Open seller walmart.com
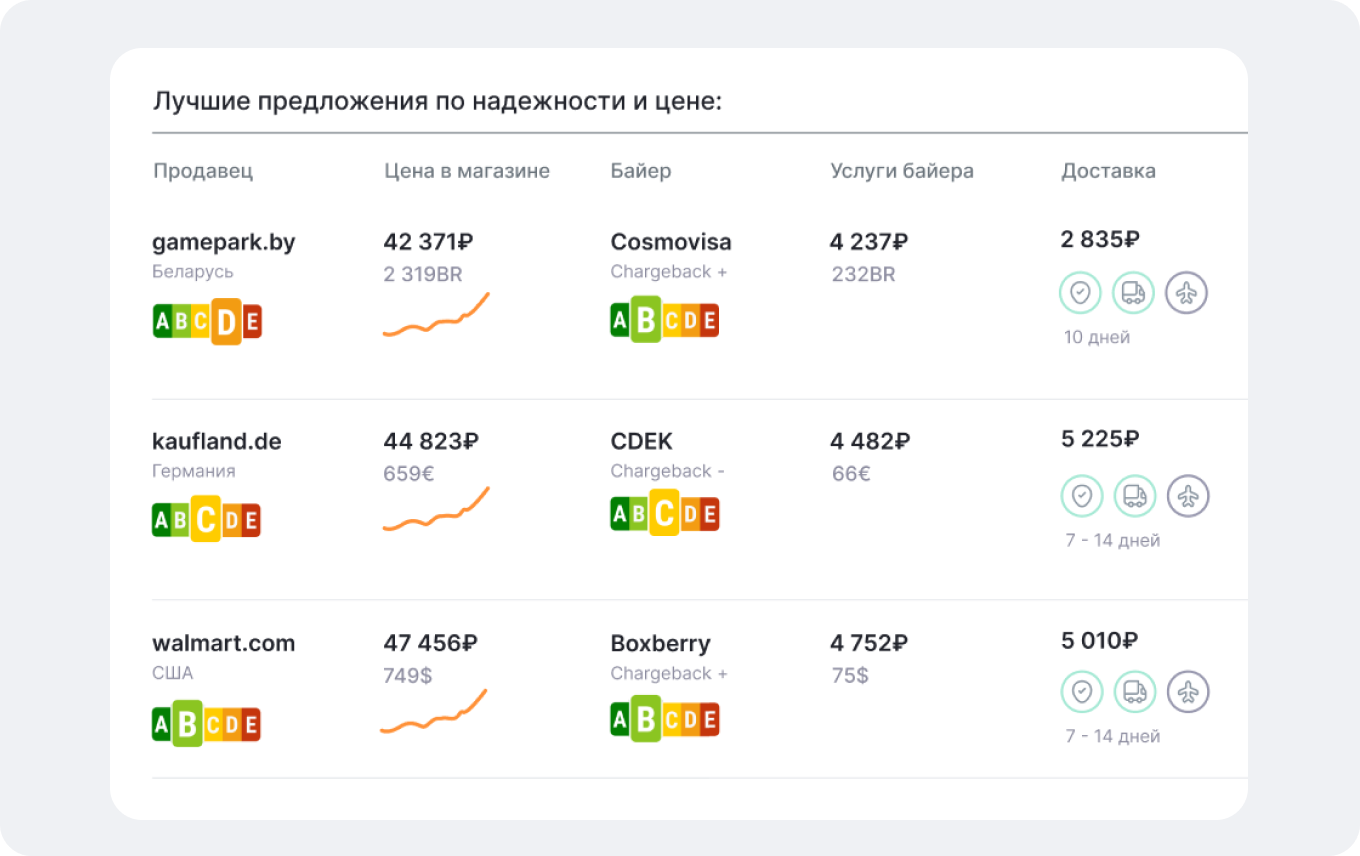Screen dimensions: 1360x856 (224, 643)
